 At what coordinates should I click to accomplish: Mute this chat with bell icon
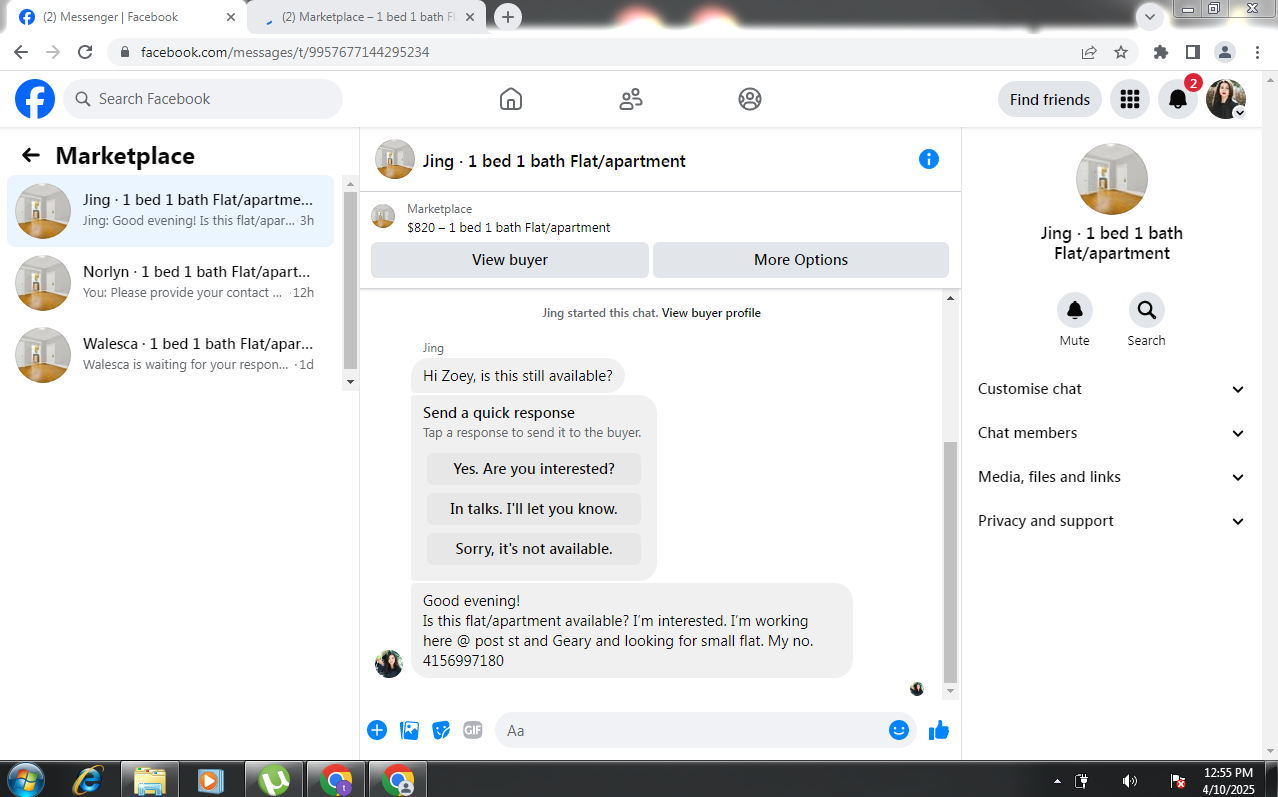[x=1075, y=310]
